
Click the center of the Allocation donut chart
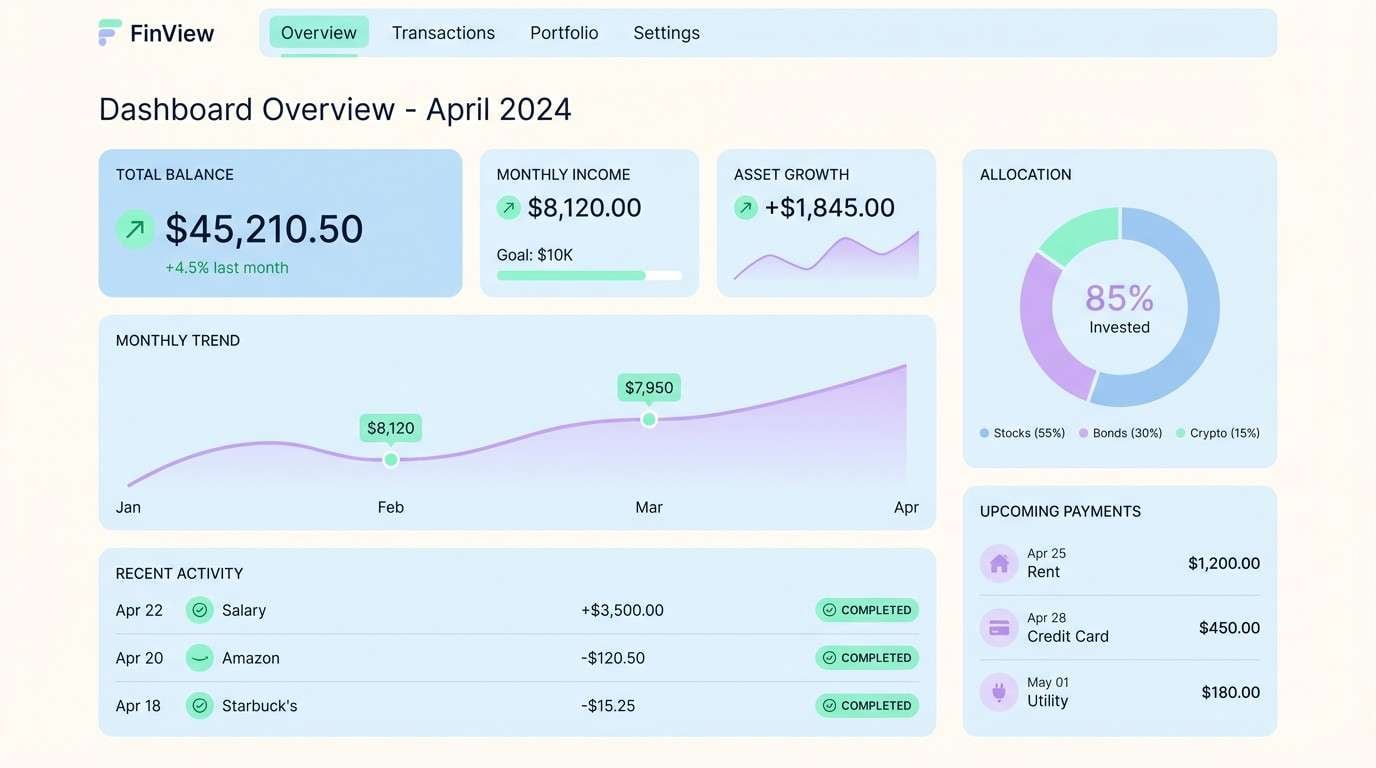coord(1120,307)
